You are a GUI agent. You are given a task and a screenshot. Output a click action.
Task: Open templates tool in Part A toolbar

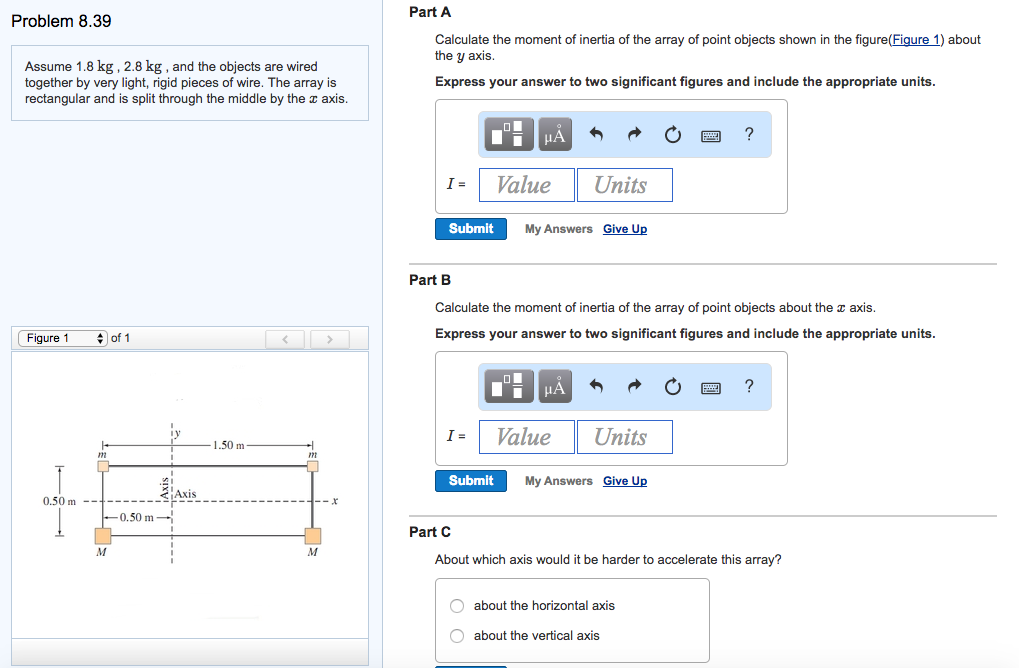[x=510, y=134]
